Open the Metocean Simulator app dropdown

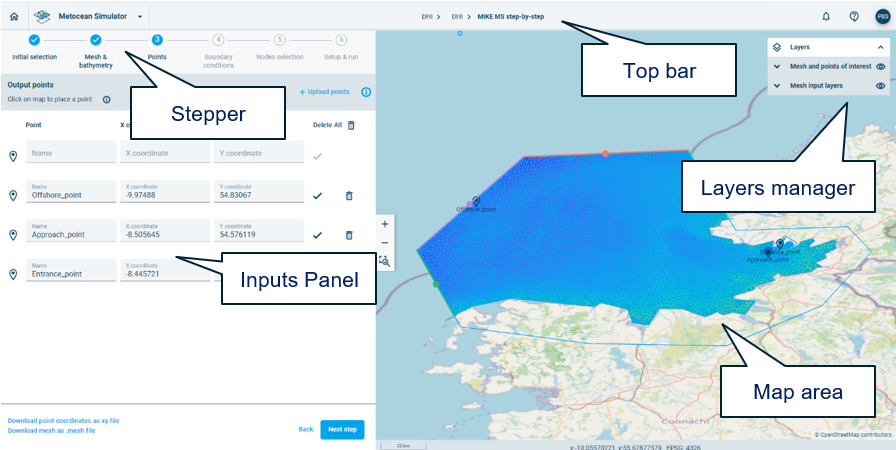click(139, 17)
